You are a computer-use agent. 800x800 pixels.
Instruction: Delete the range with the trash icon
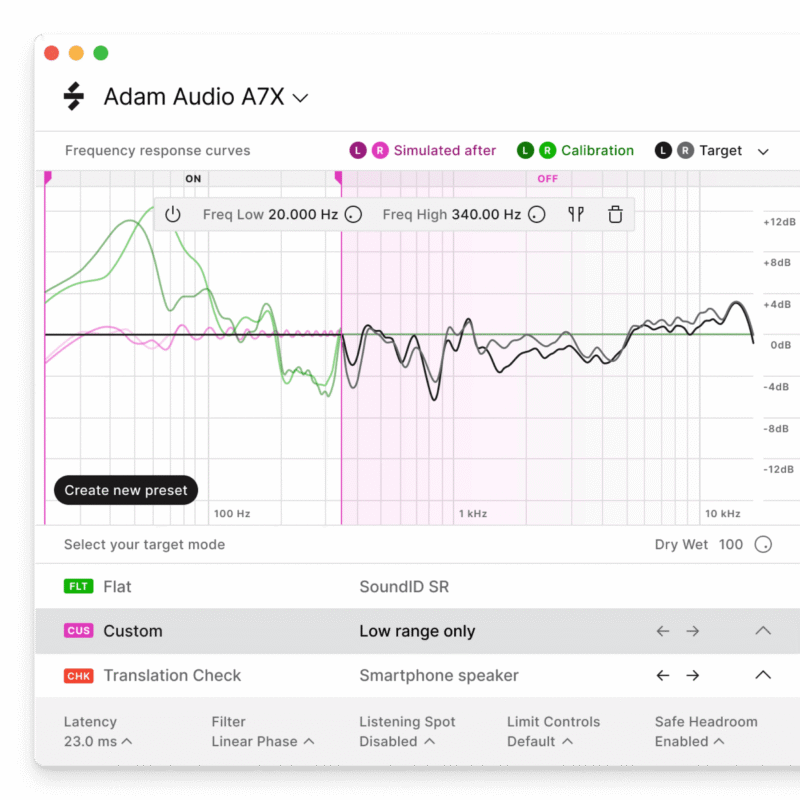click(x=615, y=214)
